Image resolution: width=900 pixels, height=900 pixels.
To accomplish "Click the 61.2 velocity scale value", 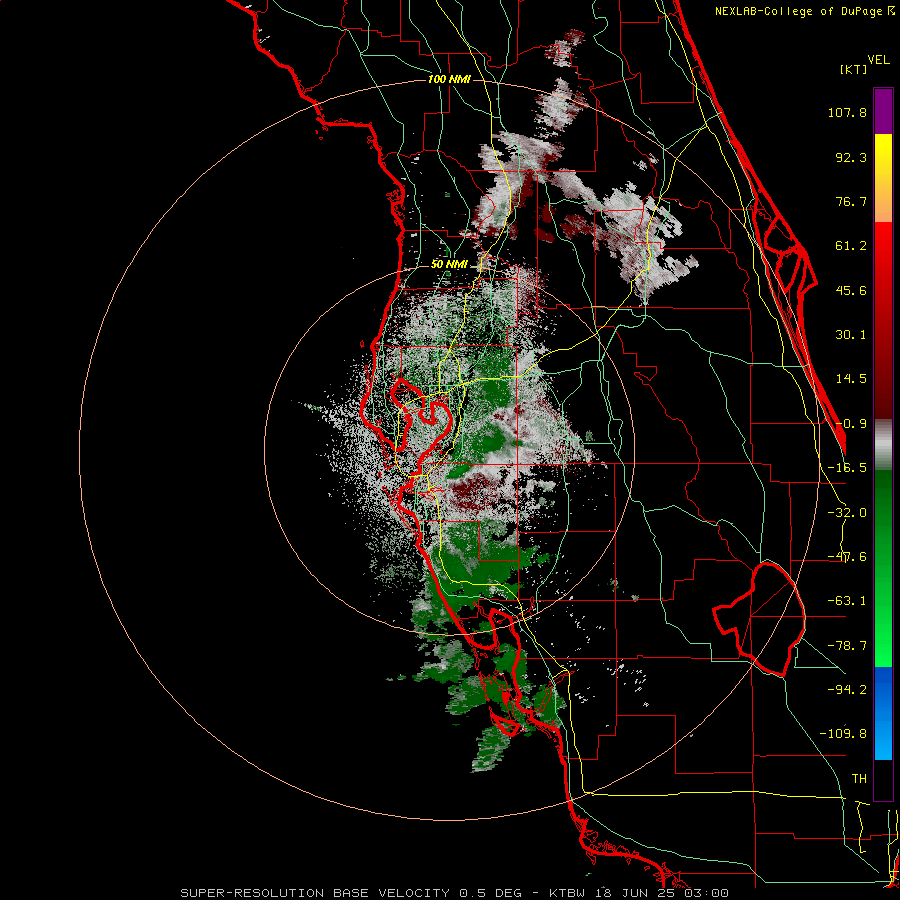I will [851, 246].
